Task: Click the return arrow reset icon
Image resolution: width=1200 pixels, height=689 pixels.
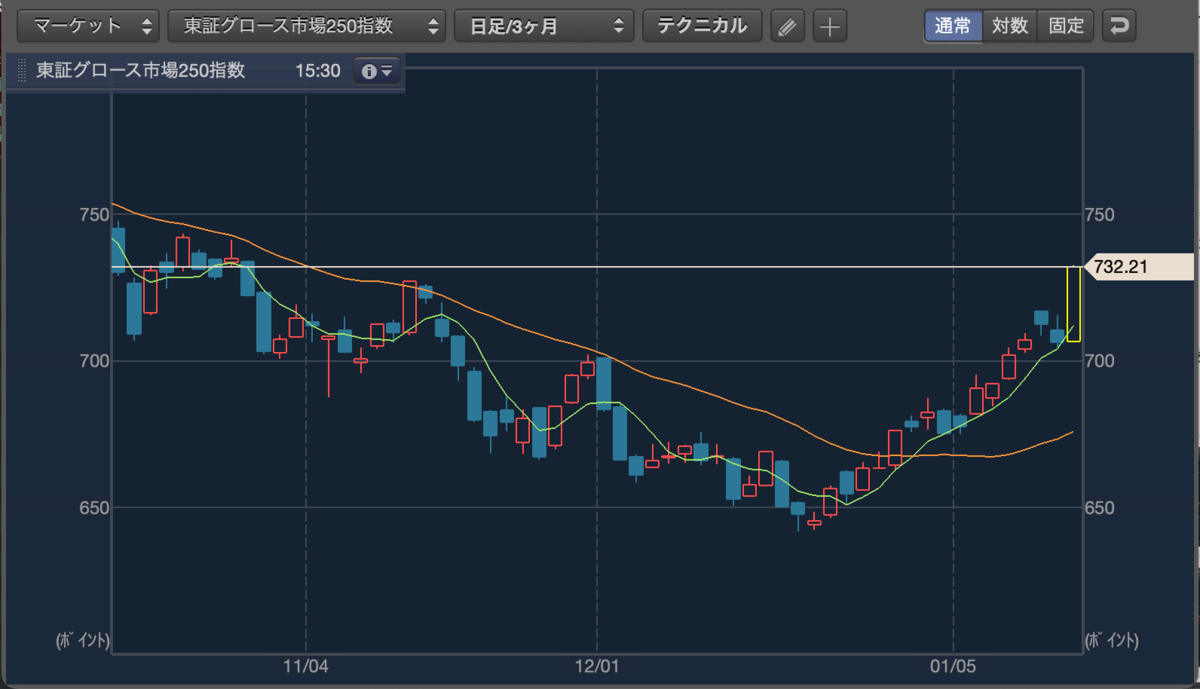Action: pyautogui.click(x=1120, y=26)
